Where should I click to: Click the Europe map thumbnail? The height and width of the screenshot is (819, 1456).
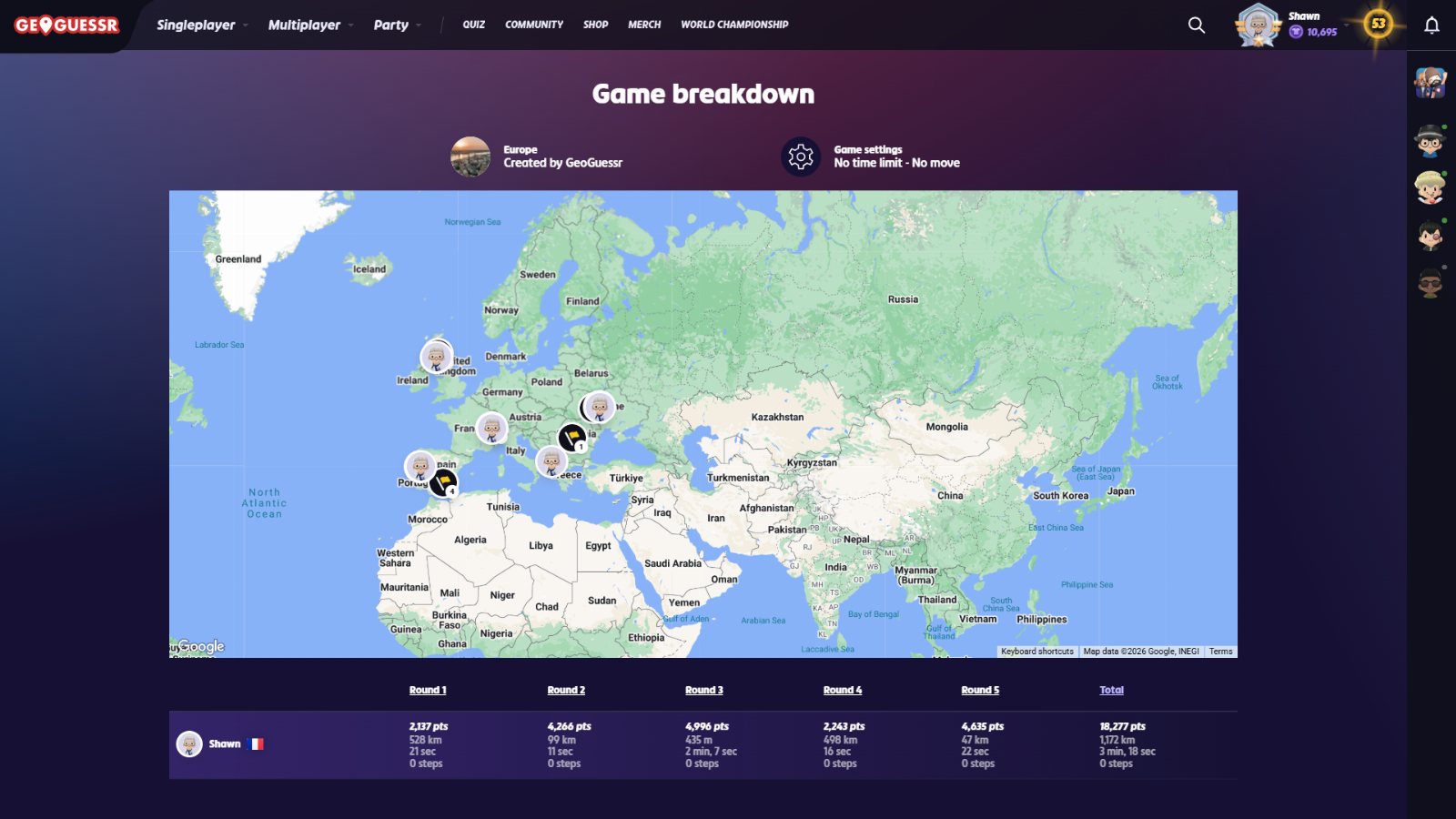point(470,157)
